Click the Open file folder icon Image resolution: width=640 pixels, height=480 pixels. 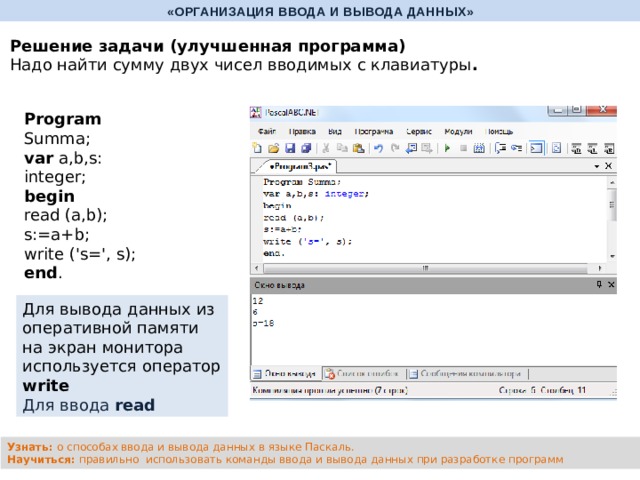[x=273, y=148]
